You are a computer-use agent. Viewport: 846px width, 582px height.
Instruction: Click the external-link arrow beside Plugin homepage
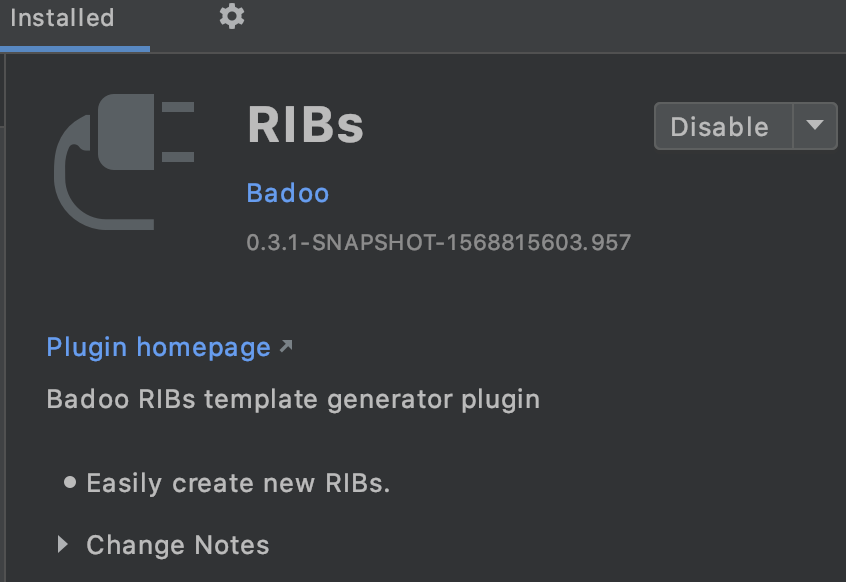pos(286,344)
